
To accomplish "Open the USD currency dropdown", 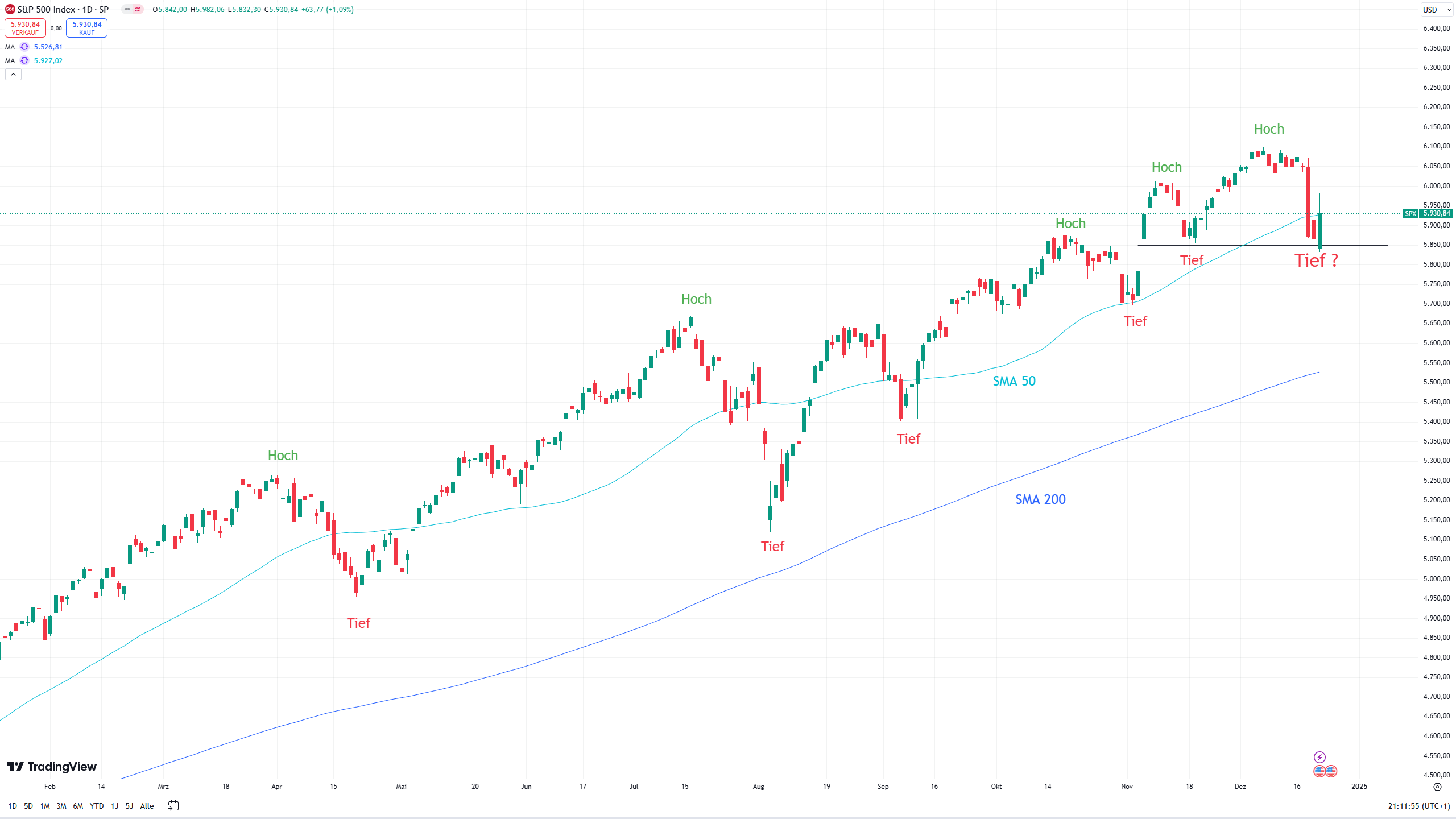I will [1436, 10].
